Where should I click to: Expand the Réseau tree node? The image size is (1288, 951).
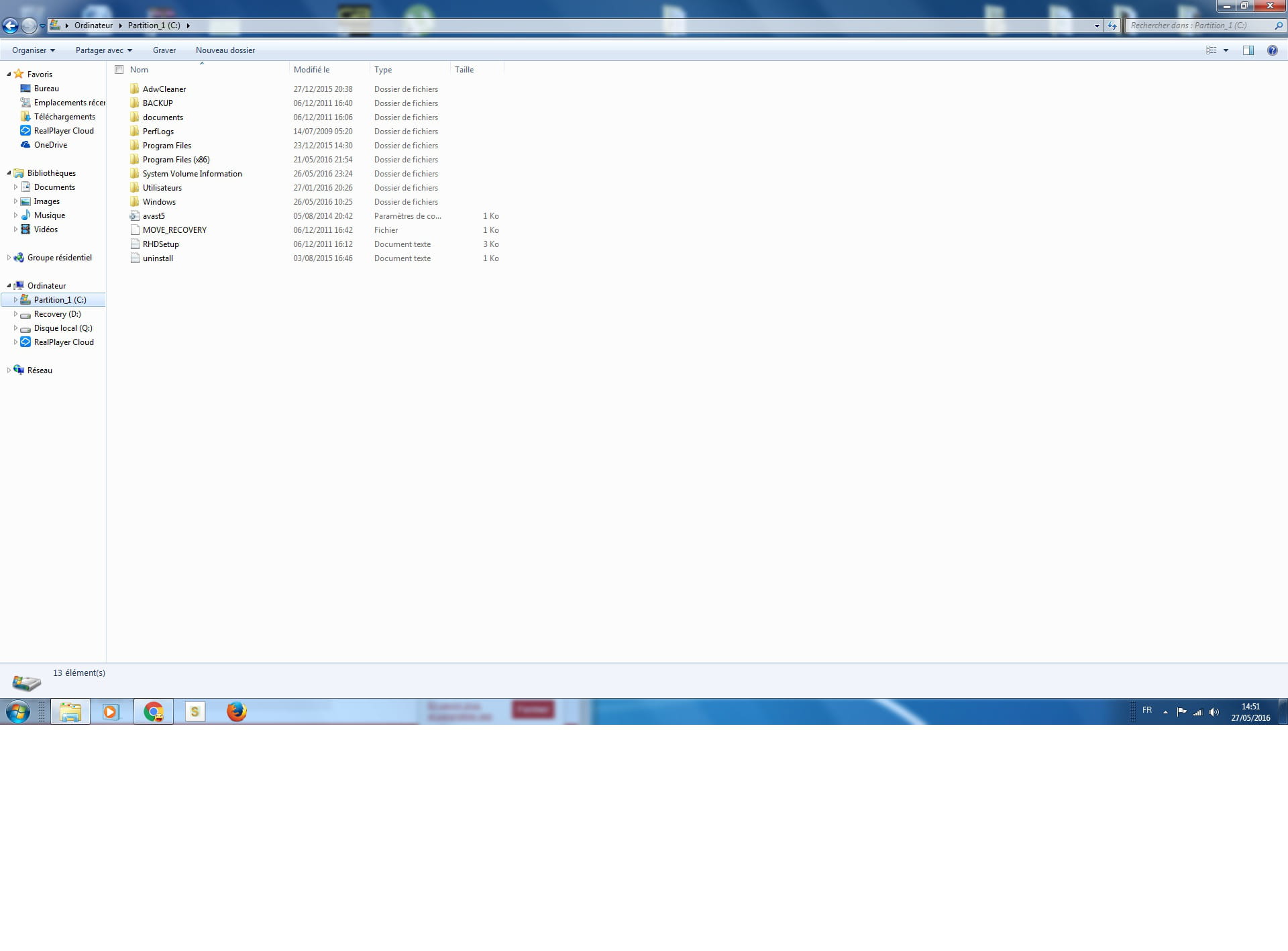click(x=9, y=370)
